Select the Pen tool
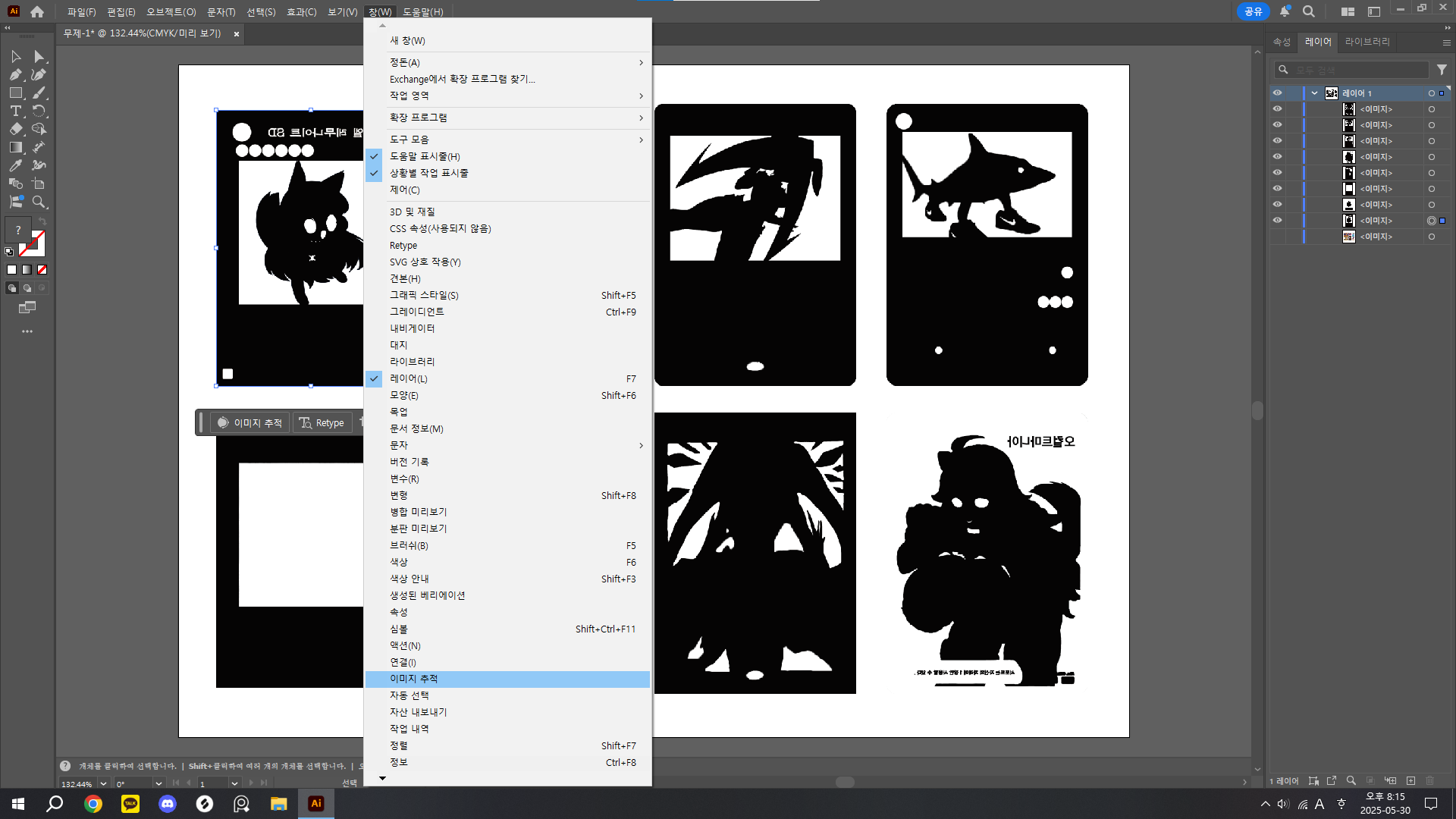The height and width of the screenshot is (819, 1456). pos(15,75)
